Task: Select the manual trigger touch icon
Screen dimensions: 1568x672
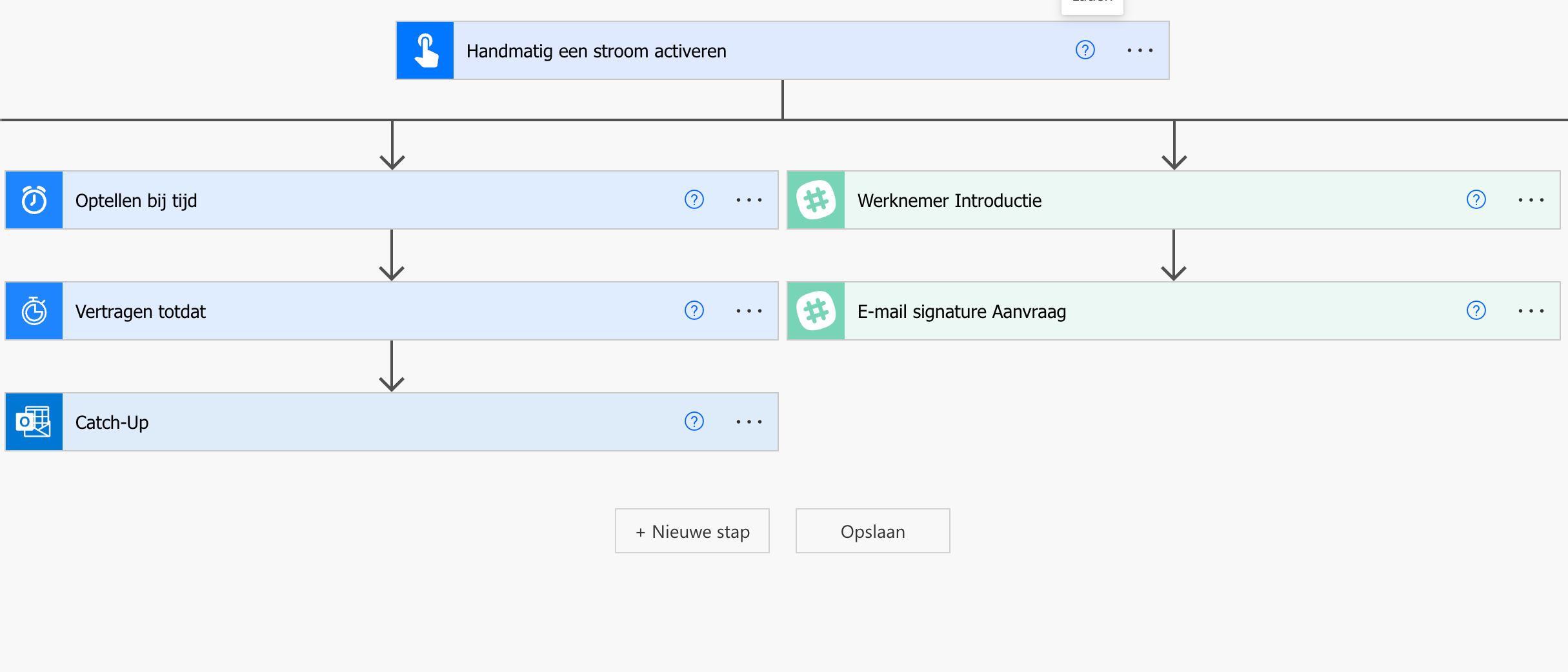Action: point(425,50)
